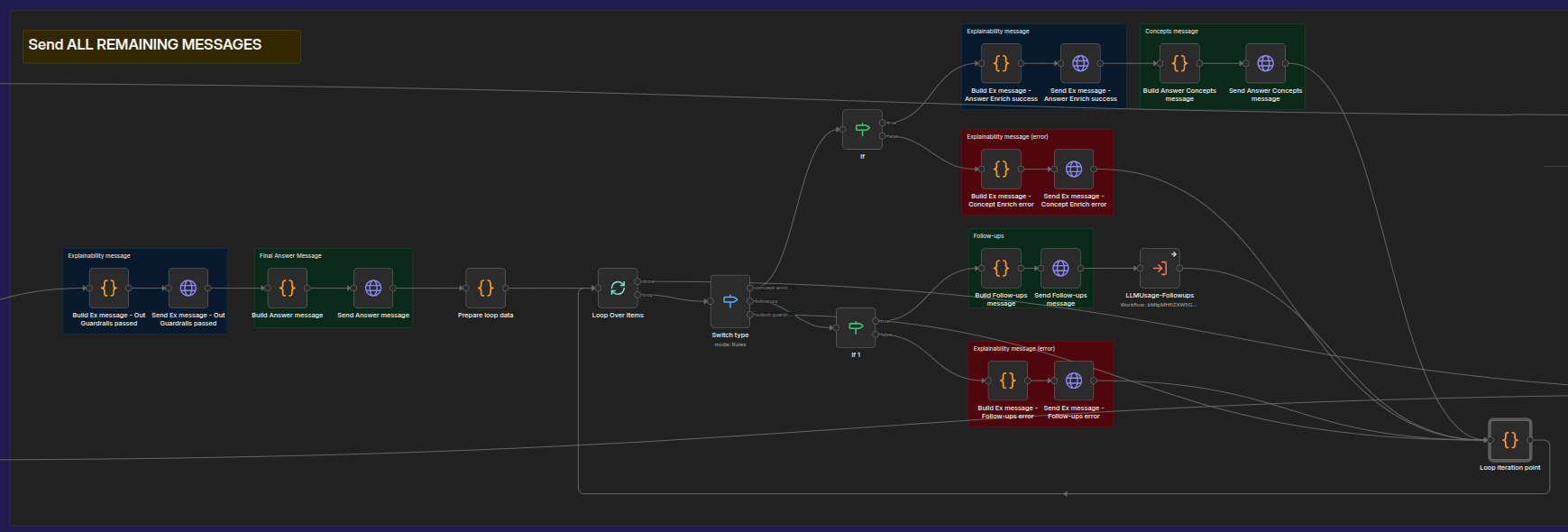Select Send Answer Concepts message node
1568x532 pixels.
1266,63
